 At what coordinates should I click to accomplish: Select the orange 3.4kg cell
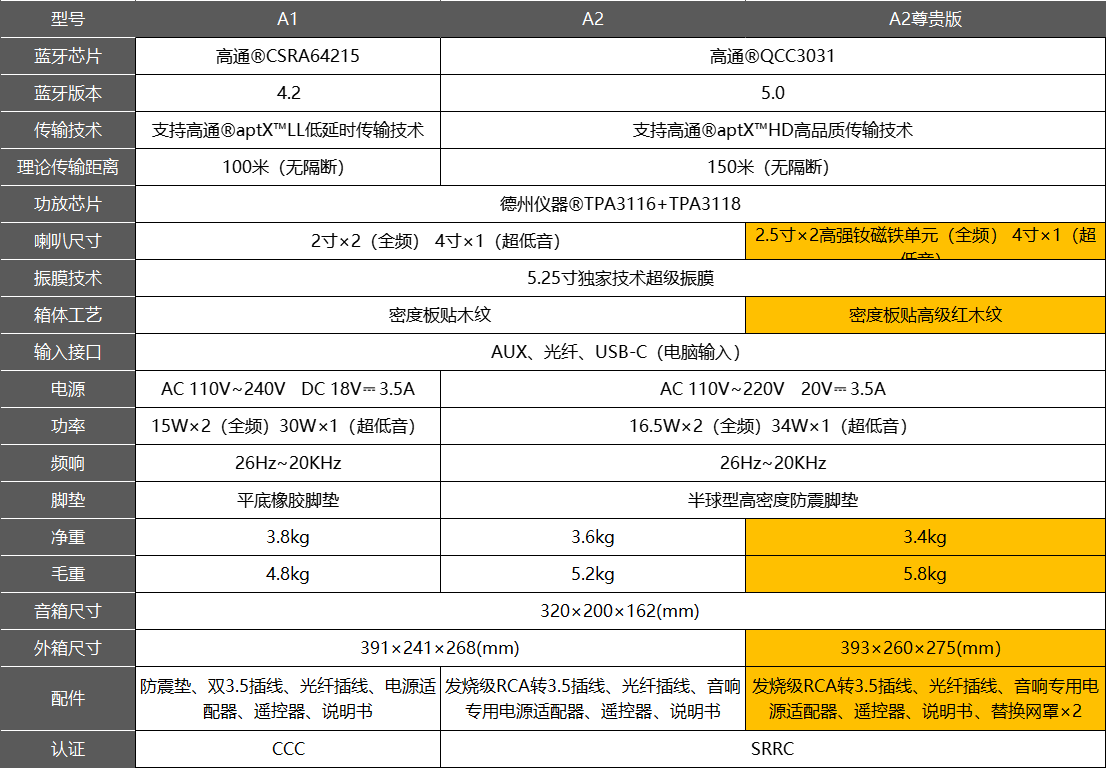pyautogui.click(x=926, y=537)
